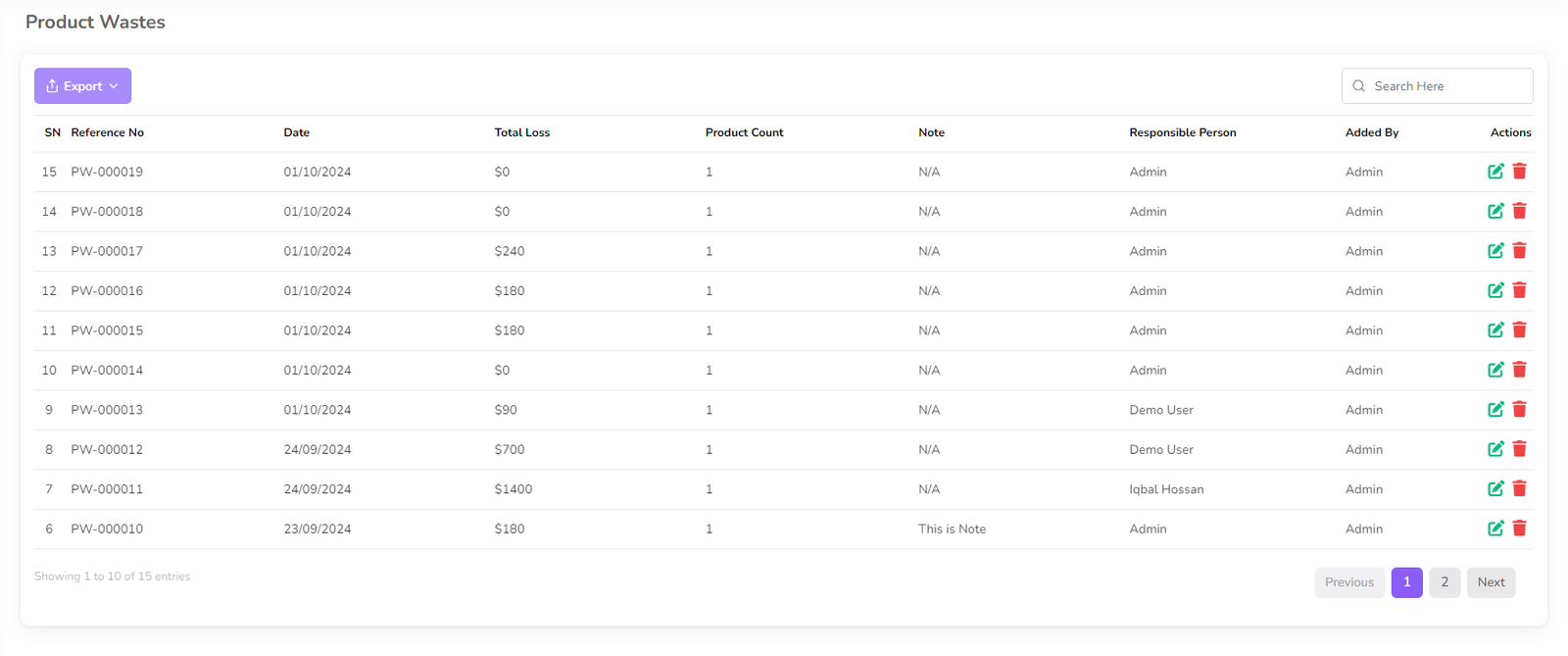Edit waste record PW-000019
Screen dimensions: 1568x656
click(x=1495, y=172)
